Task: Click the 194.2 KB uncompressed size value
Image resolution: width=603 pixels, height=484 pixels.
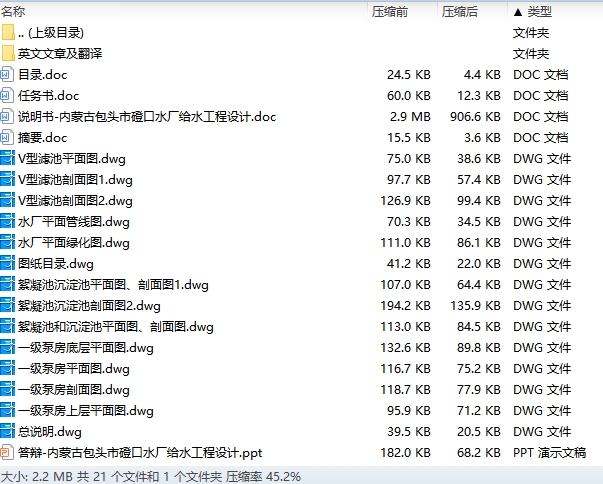Action: pos(405,306)
